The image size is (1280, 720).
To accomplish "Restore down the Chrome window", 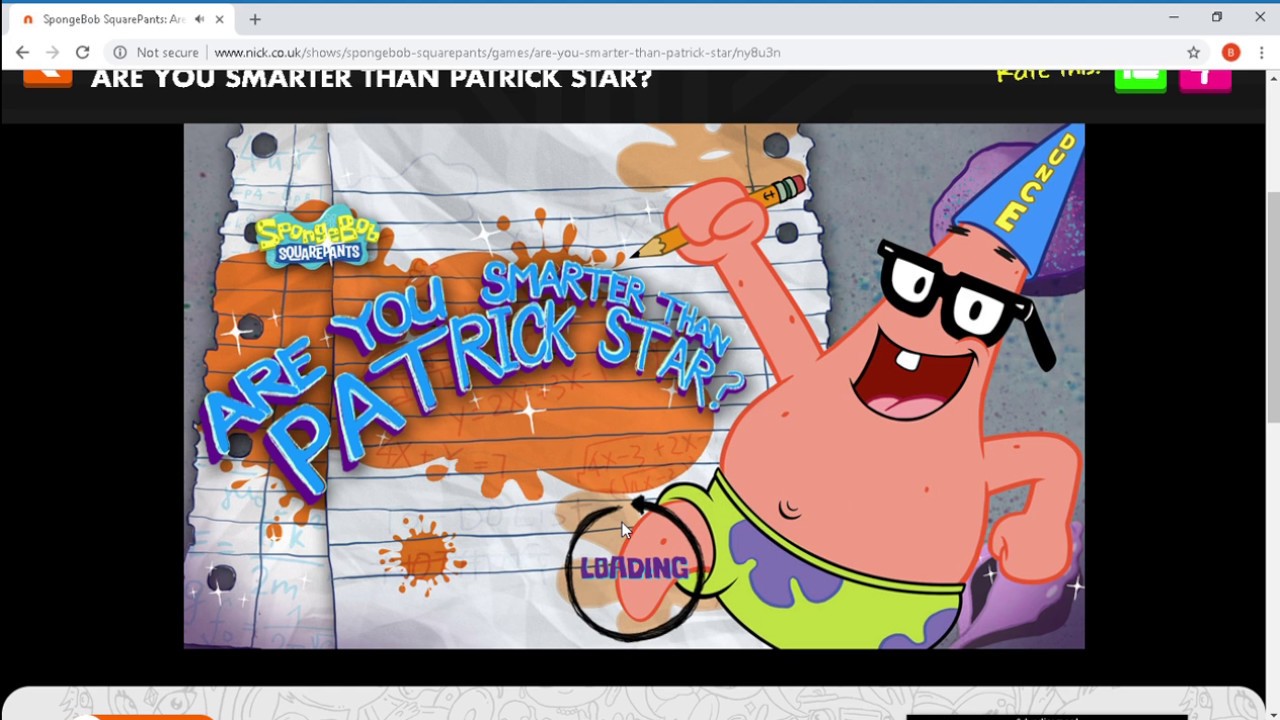I will [1217, 17].
